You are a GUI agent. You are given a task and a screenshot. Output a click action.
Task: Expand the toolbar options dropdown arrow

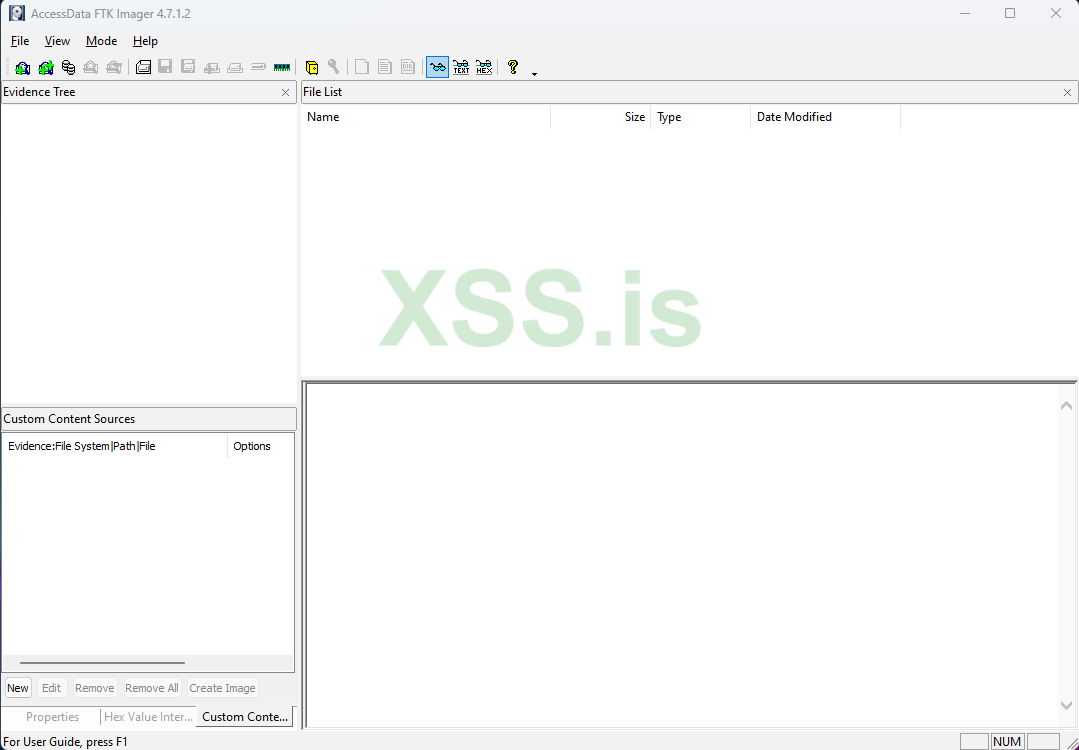(535, 73)
